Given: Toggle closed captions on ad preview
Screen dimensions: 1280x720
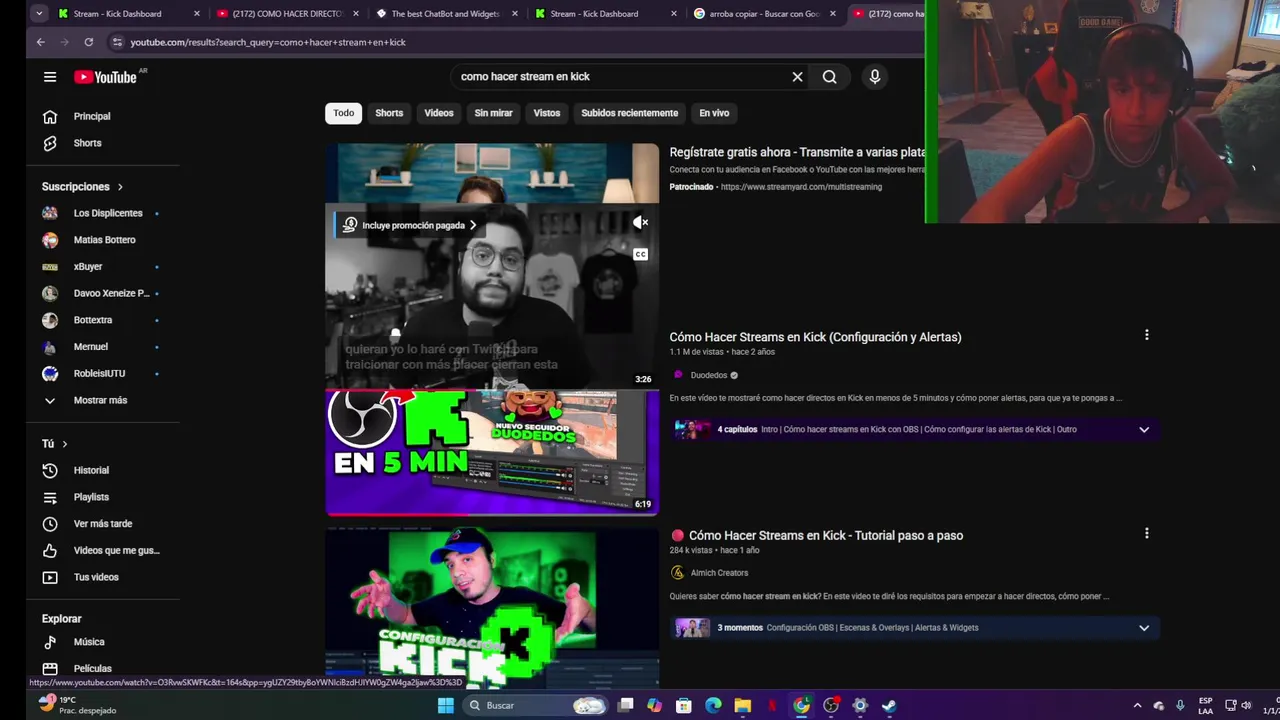Looking at the screenshot, I should [x=640, y=254].
